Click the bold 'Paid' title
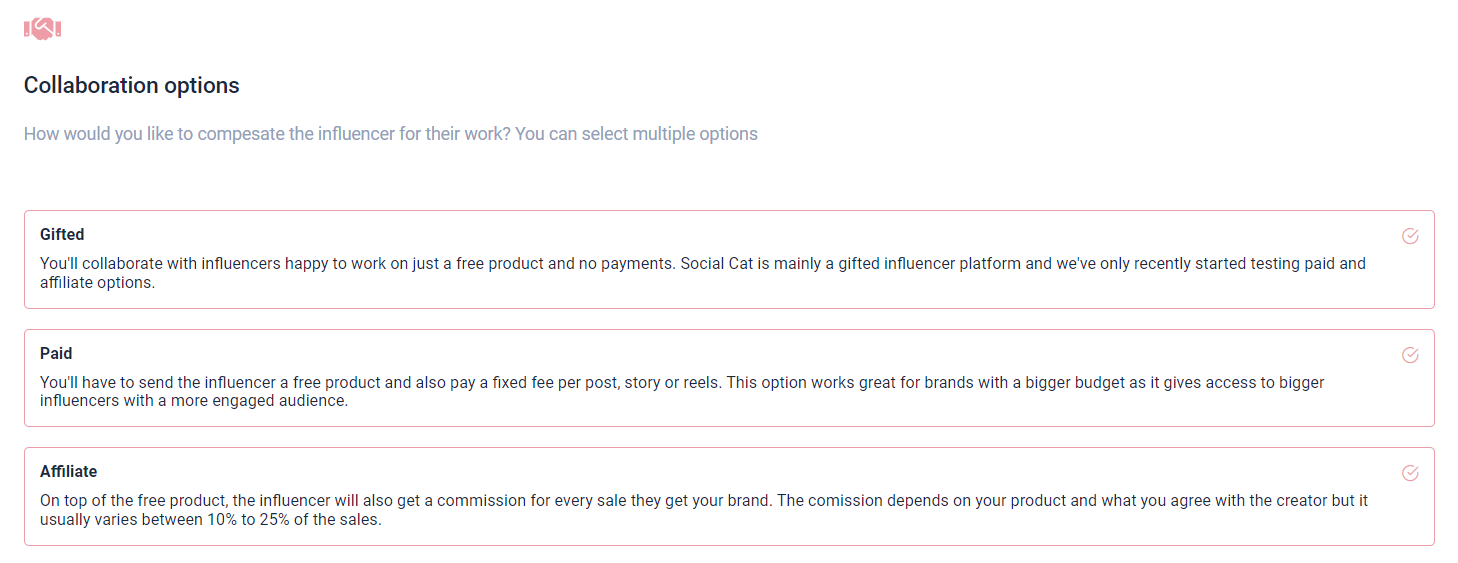 click(56, 353)
